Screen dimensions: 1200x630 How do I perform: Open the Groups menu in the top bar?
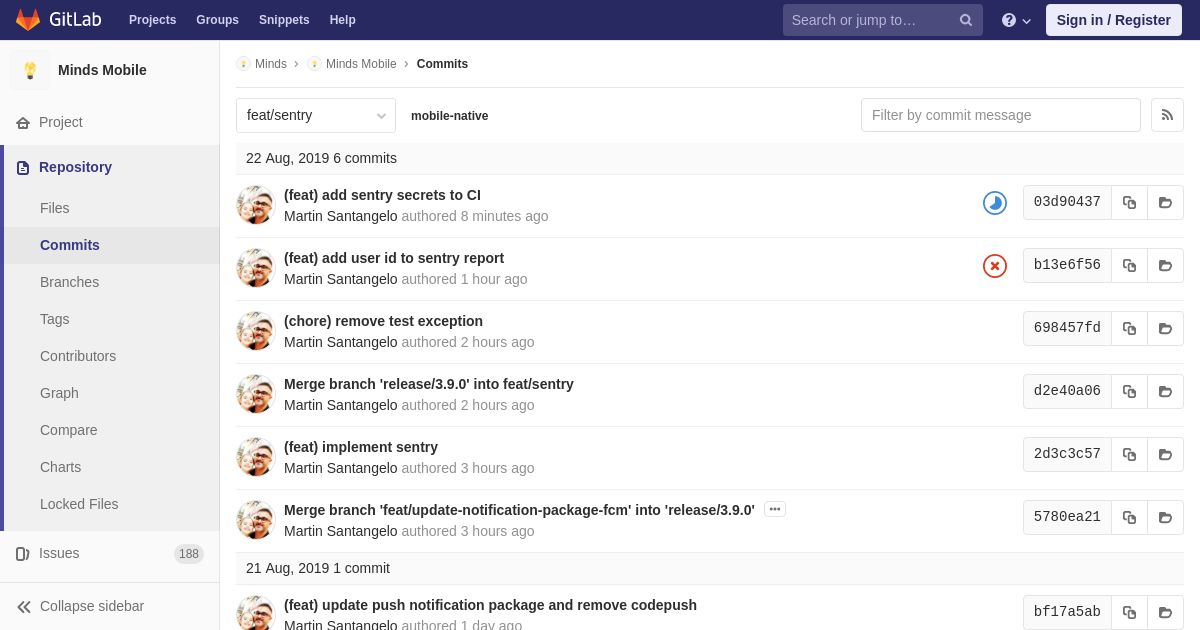tap(217, 20)
